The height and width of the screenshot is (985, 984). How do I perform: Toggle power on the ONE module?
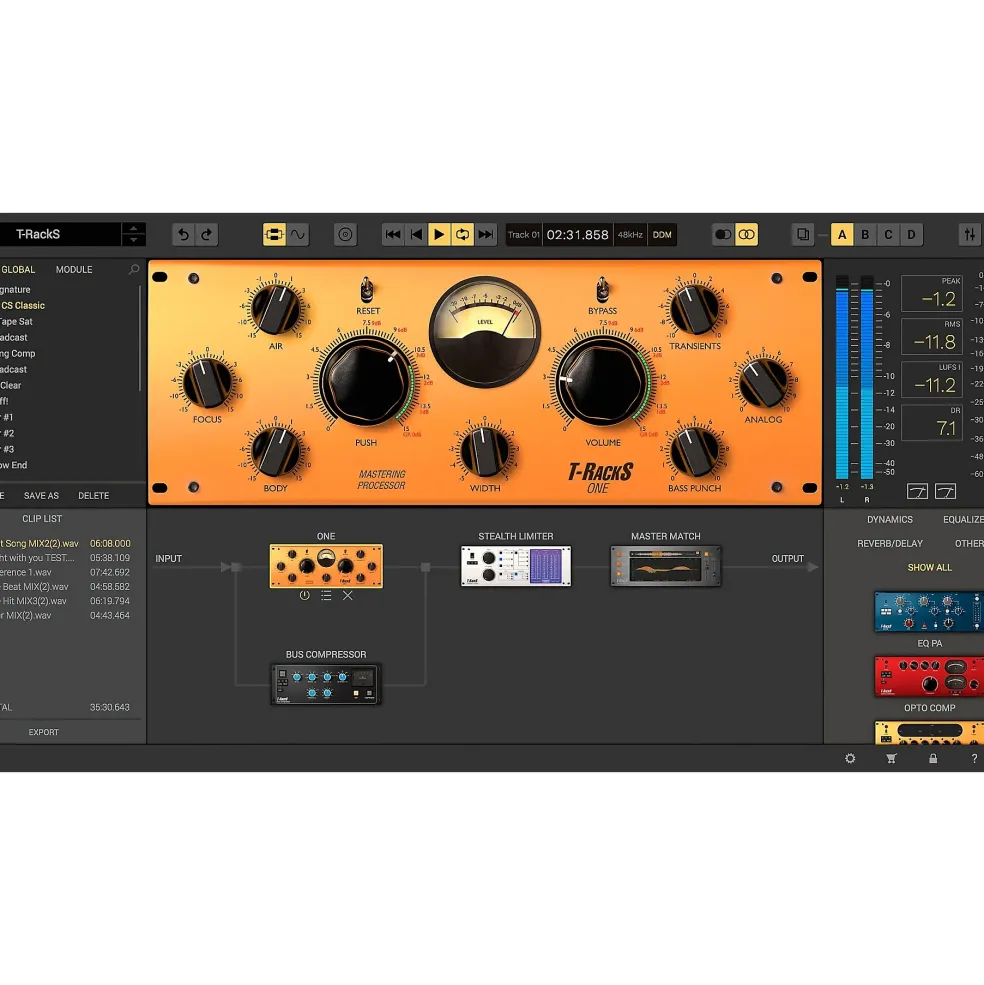coord(305,596)
